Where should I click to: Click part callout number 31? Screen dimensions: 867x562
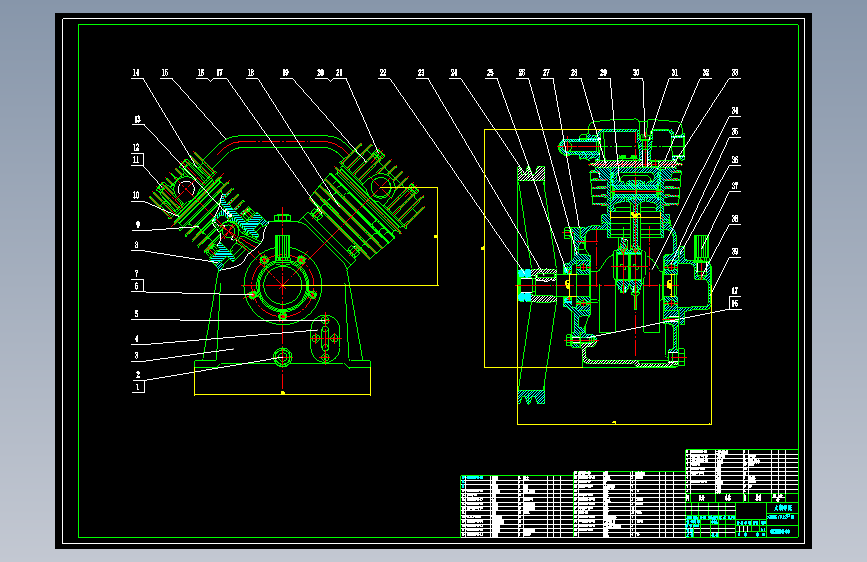pos(675,72)
